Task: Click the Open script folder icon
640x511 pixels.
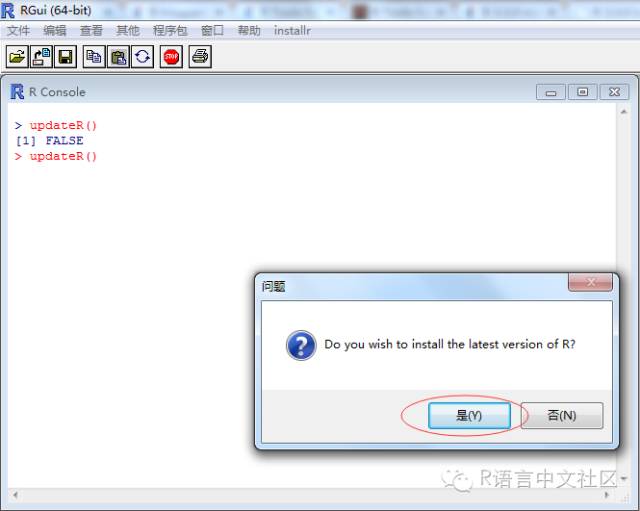Action: tap(17, 56)
